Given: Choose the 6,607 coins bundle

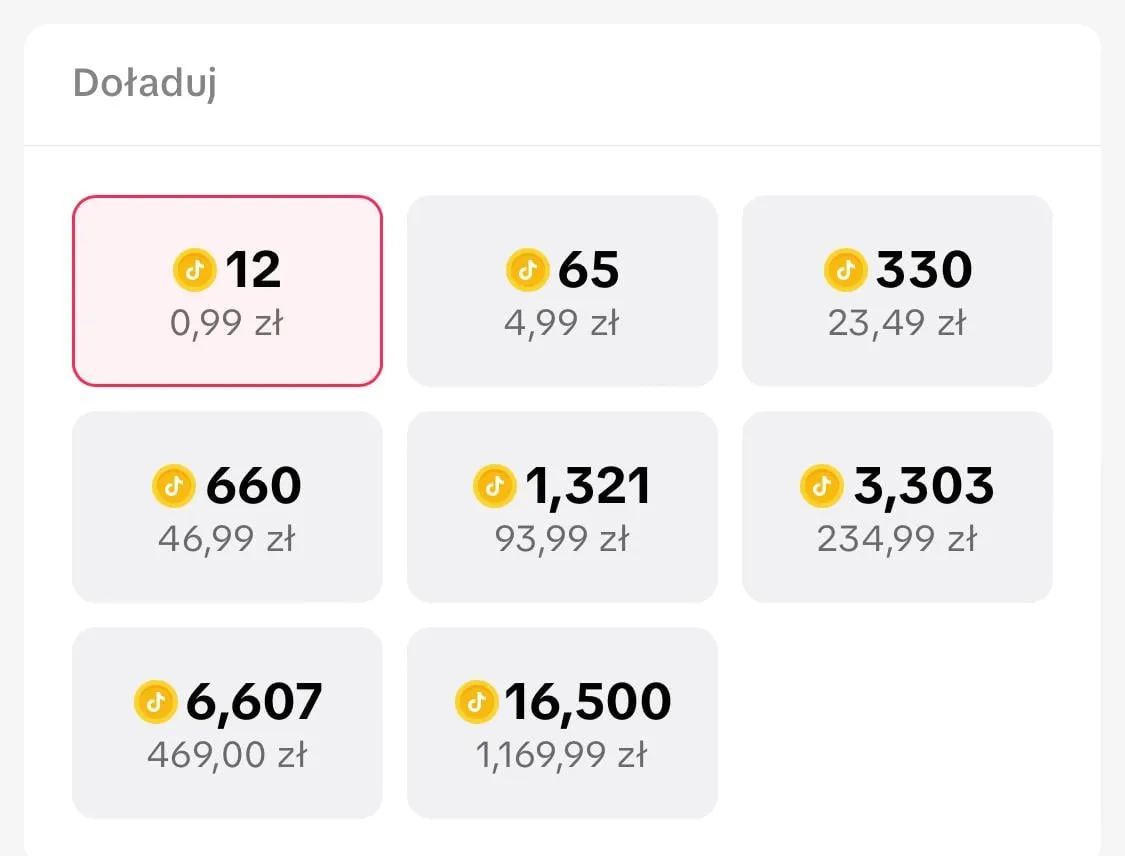Looking at the screenshot, I should coord(227,722).
